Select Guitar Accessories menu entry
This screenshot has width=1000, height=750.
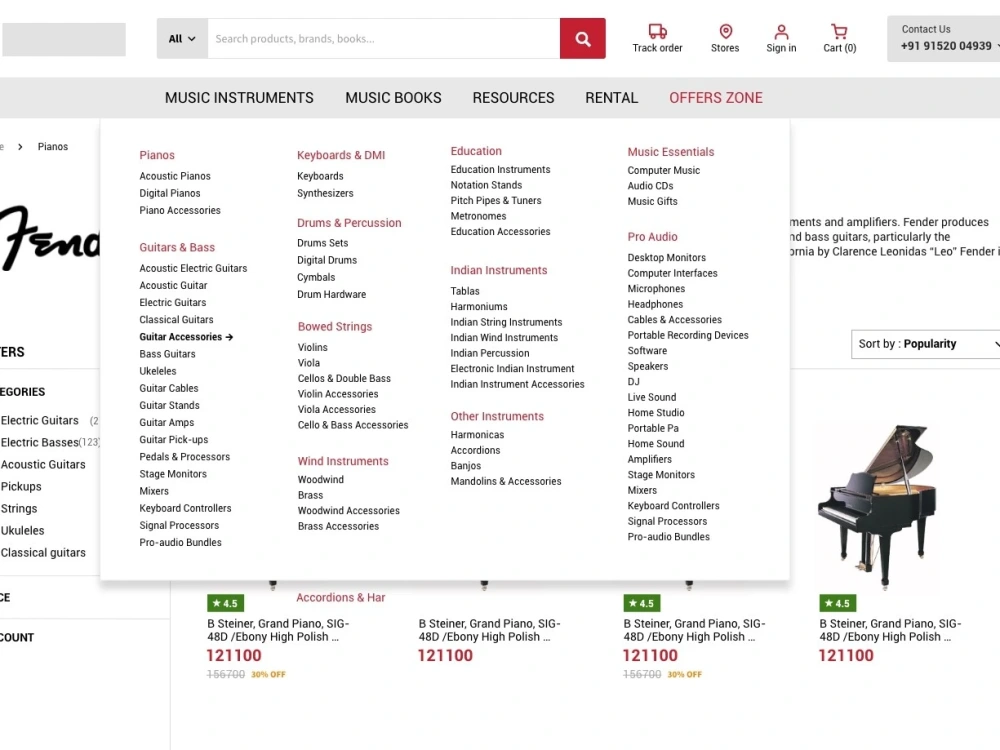coord(186,337)
